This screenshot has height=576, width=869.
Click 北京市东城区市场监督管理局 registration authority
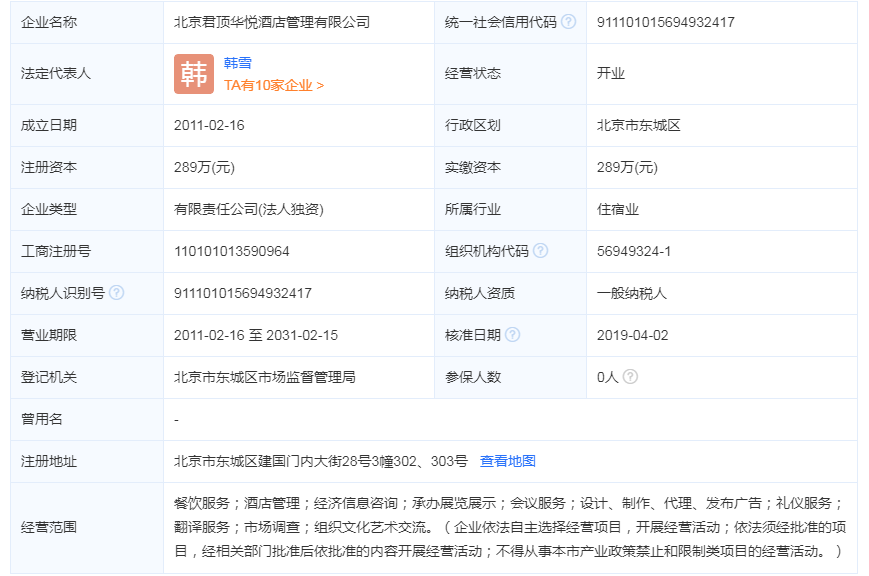pyautogui.click(x=265, y=377)
